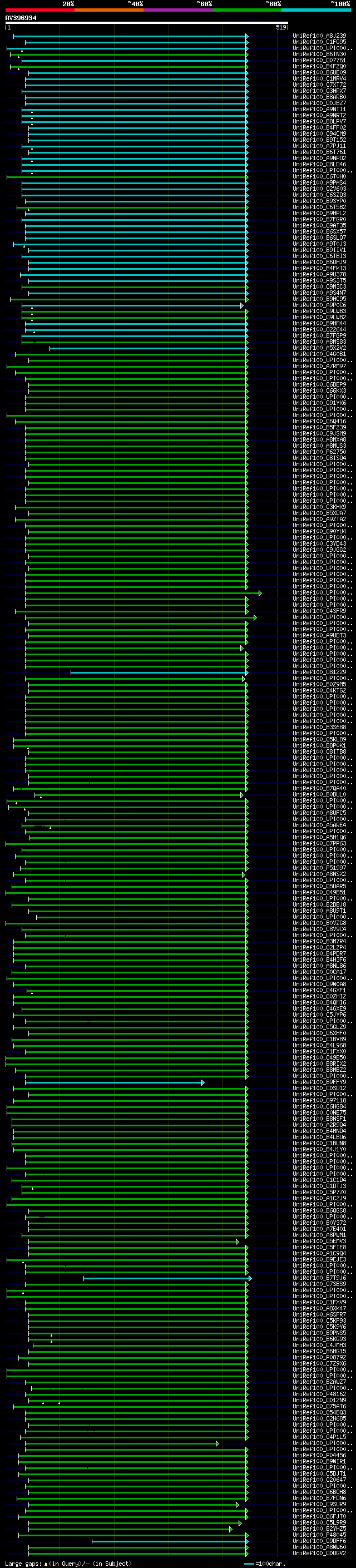Click UniRef100_B7T9J6 label
This screenshot has height=1568, width=356.
[319, 1278]
